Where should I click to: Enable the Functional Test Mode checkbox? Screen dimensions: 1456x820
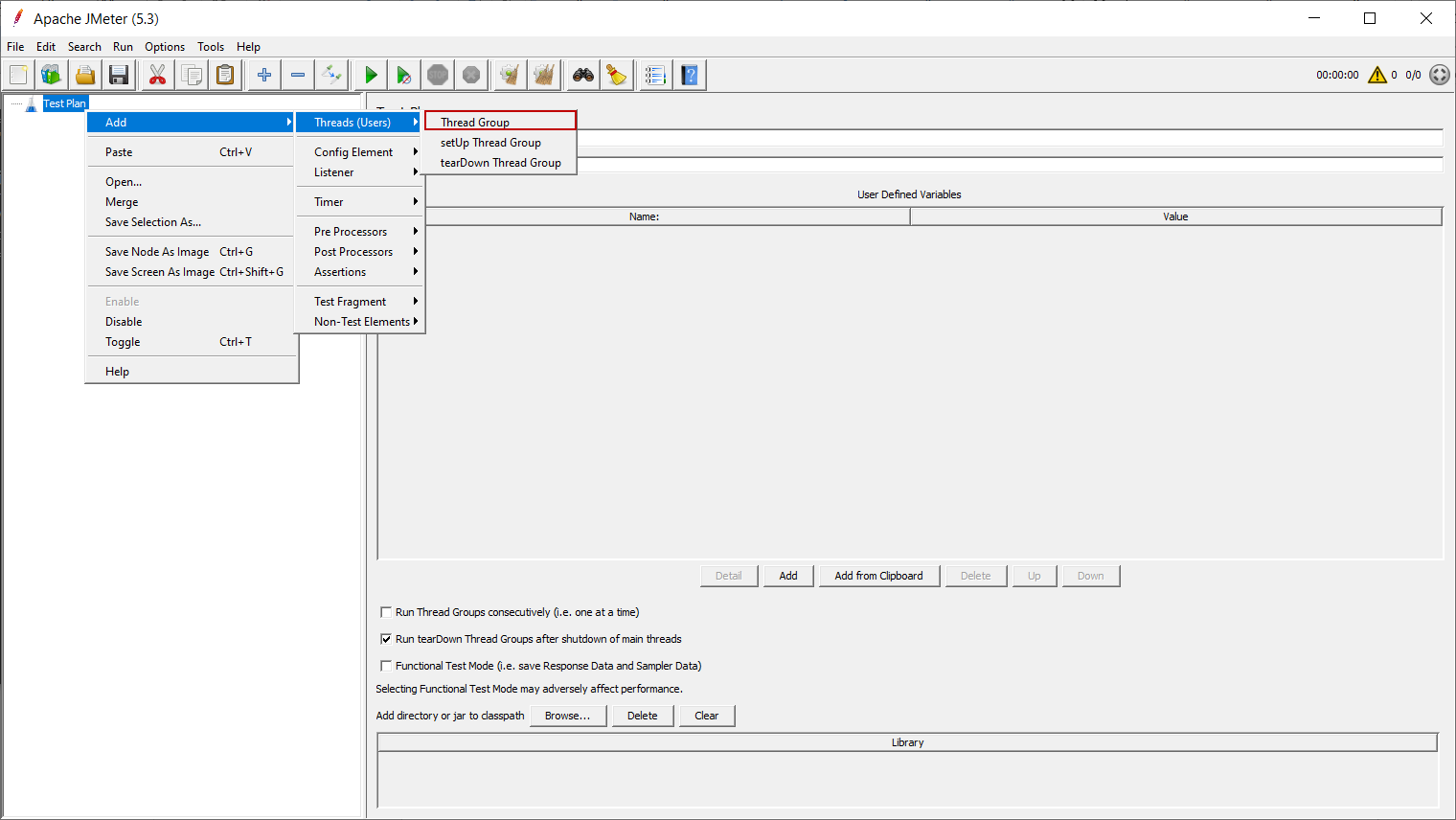pyautogui.click(x=386, y=666)
